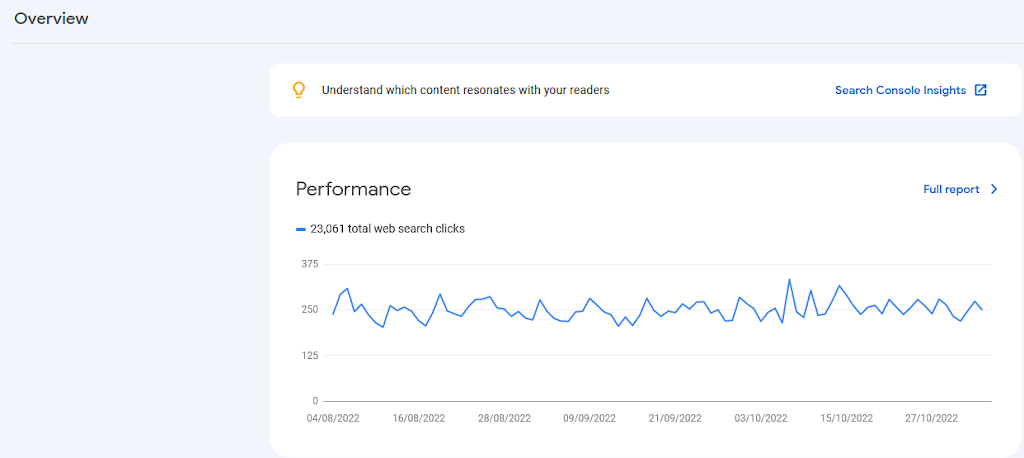Screen dimensions: 1024x458
Task: Click the 04/08/2022 date on the axis
Action: pyautogui.click(x=333, y=419)
